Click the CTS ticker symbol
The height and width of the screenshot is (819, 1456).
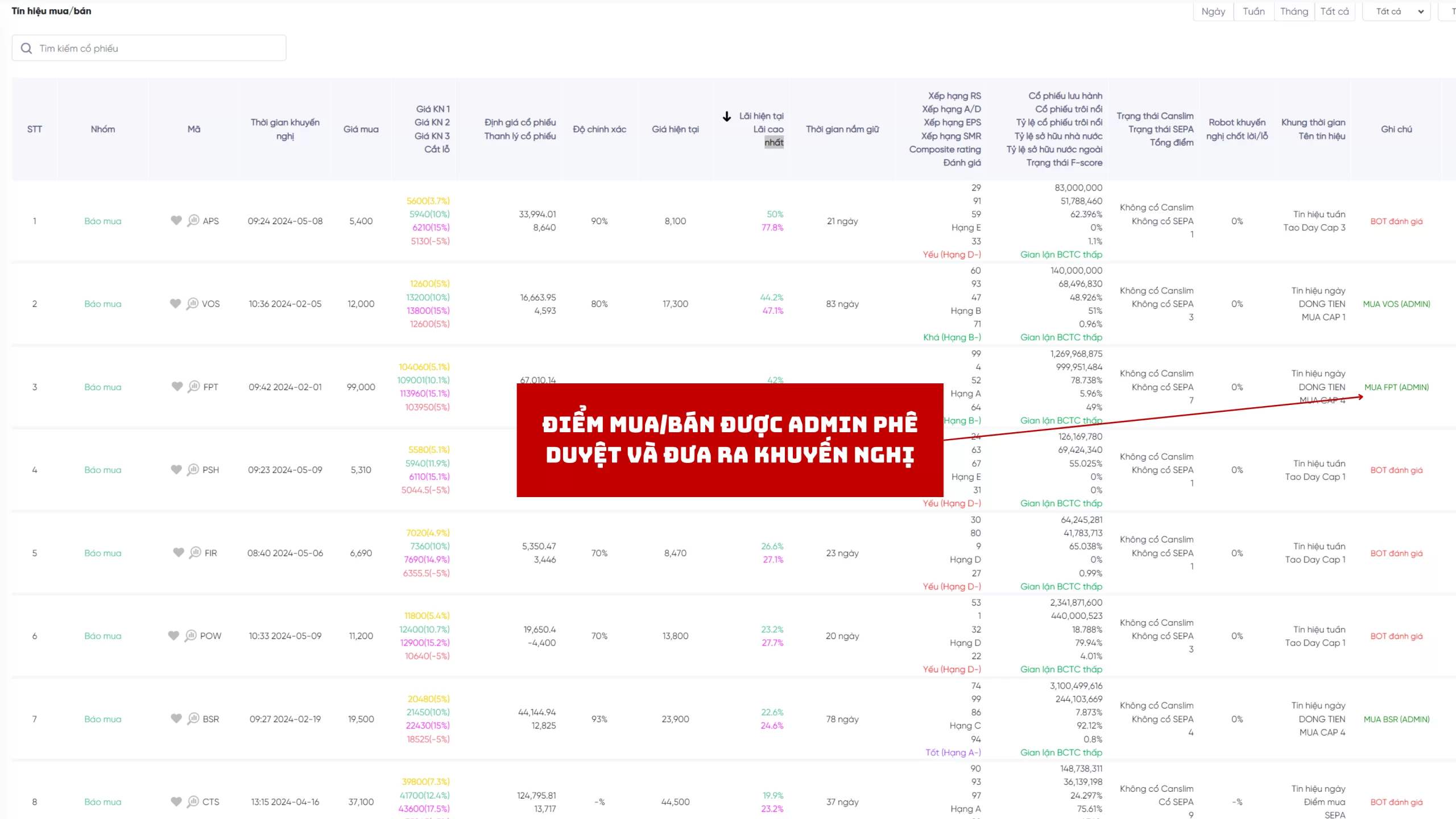tap(211, 803)
